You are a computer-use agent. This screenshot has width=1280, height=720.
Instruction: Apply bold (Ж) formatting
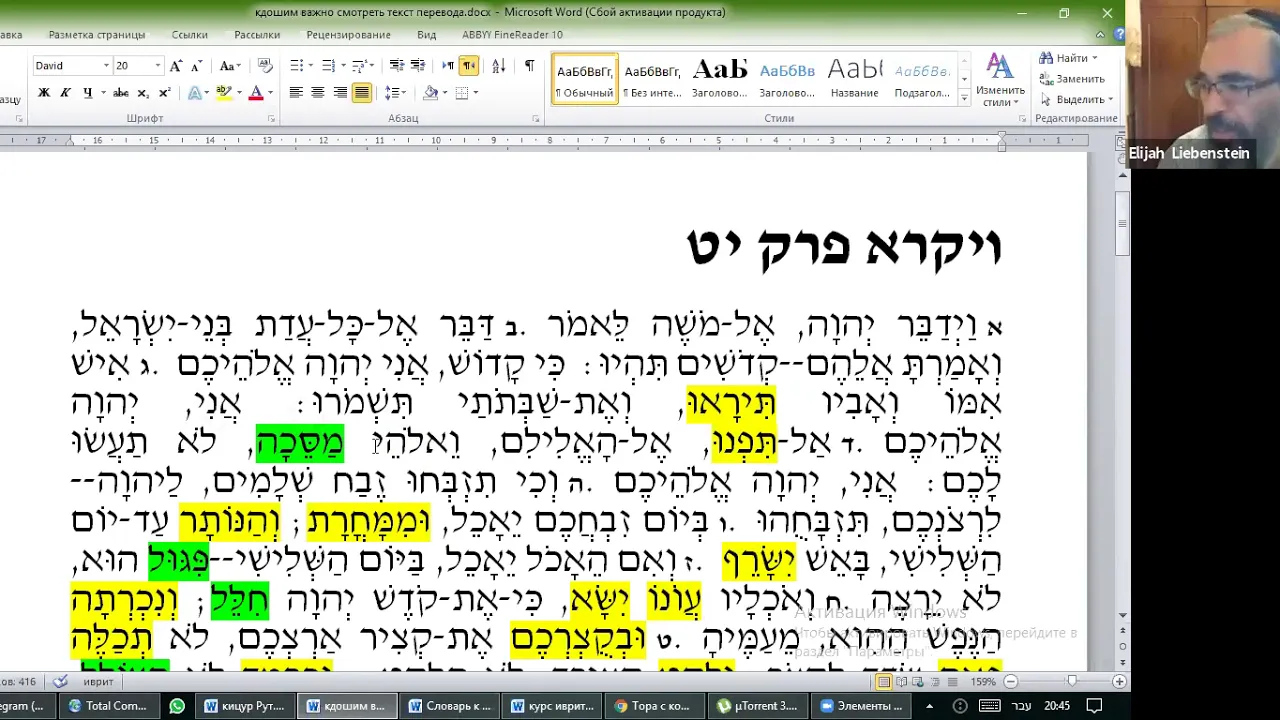[44, 93]
